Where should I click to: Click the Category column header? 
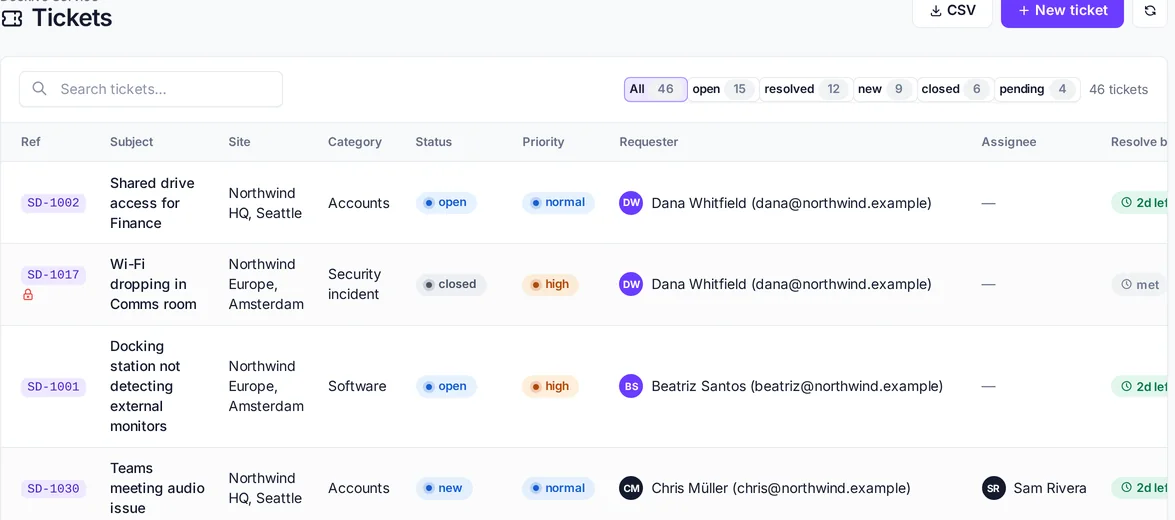coord(354,142)
